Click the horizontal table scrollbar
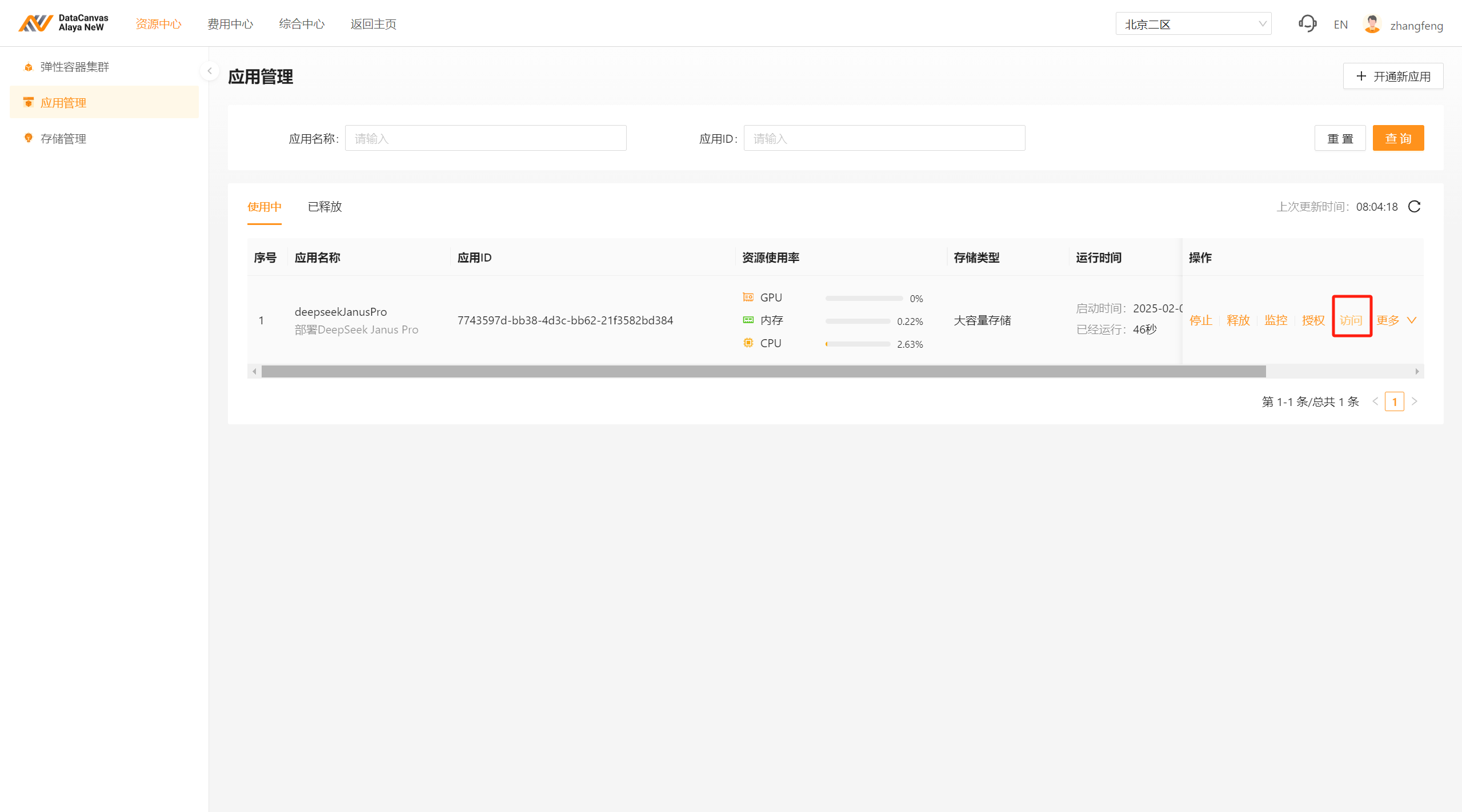The image size is (1462, 812). point(763,372)
